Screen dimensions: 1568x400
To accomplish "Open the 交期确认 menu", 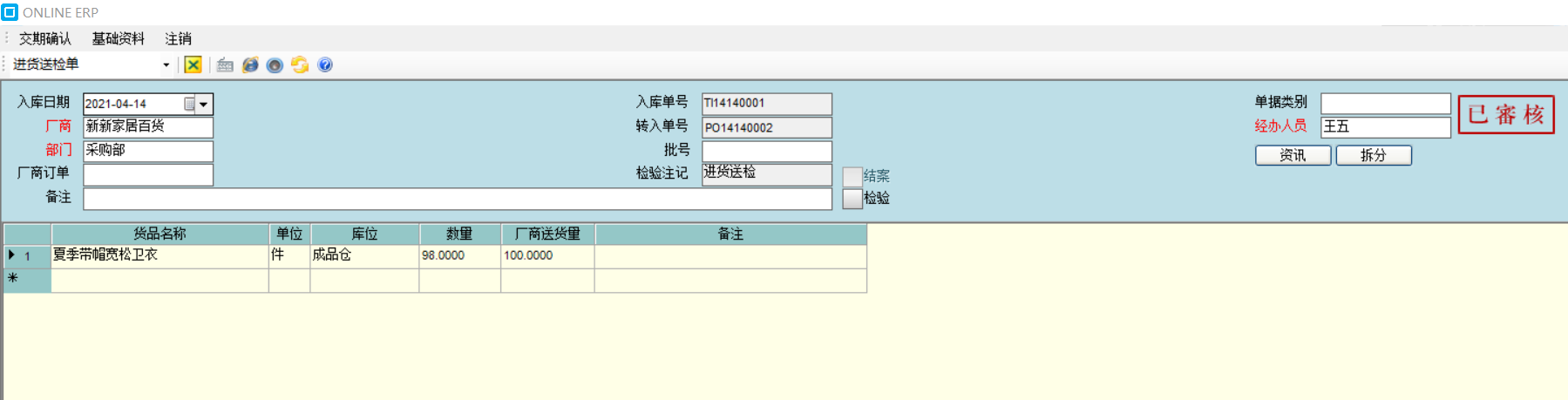I will pyautogui.click(x=45, y=38).
